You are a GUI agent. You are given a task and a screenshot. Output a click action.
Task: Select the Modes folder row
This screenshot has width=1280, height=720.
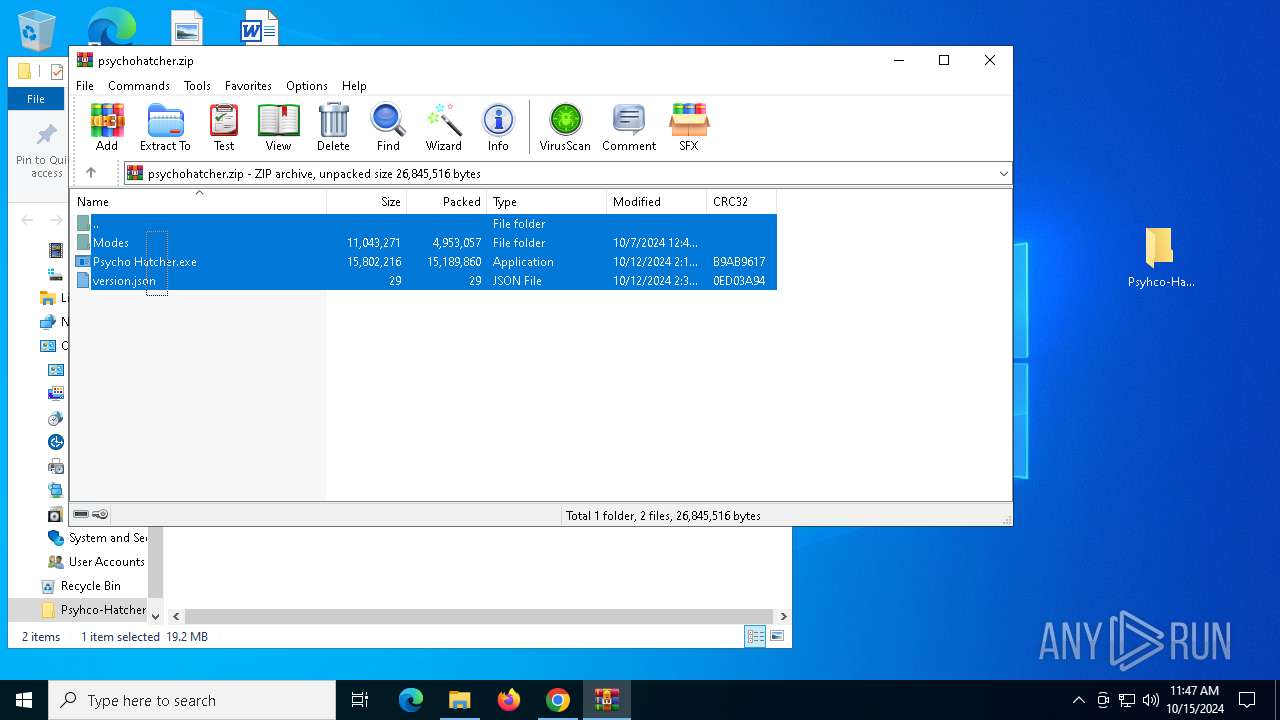pyautogui.click(x=425, y=243)
